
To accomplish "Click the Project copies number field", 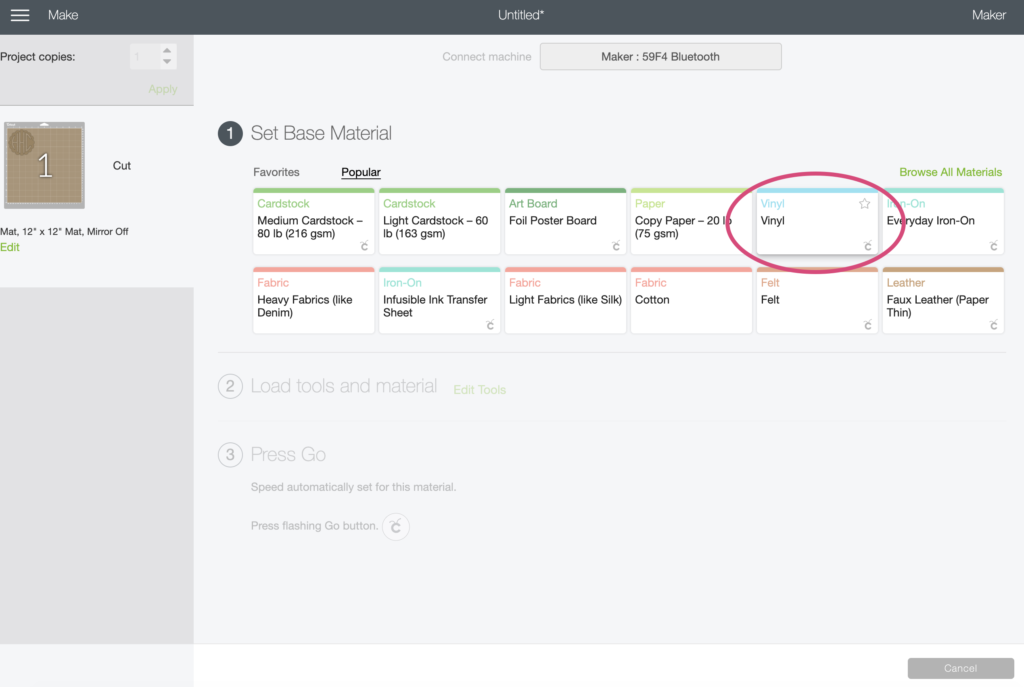I will 144,57.
